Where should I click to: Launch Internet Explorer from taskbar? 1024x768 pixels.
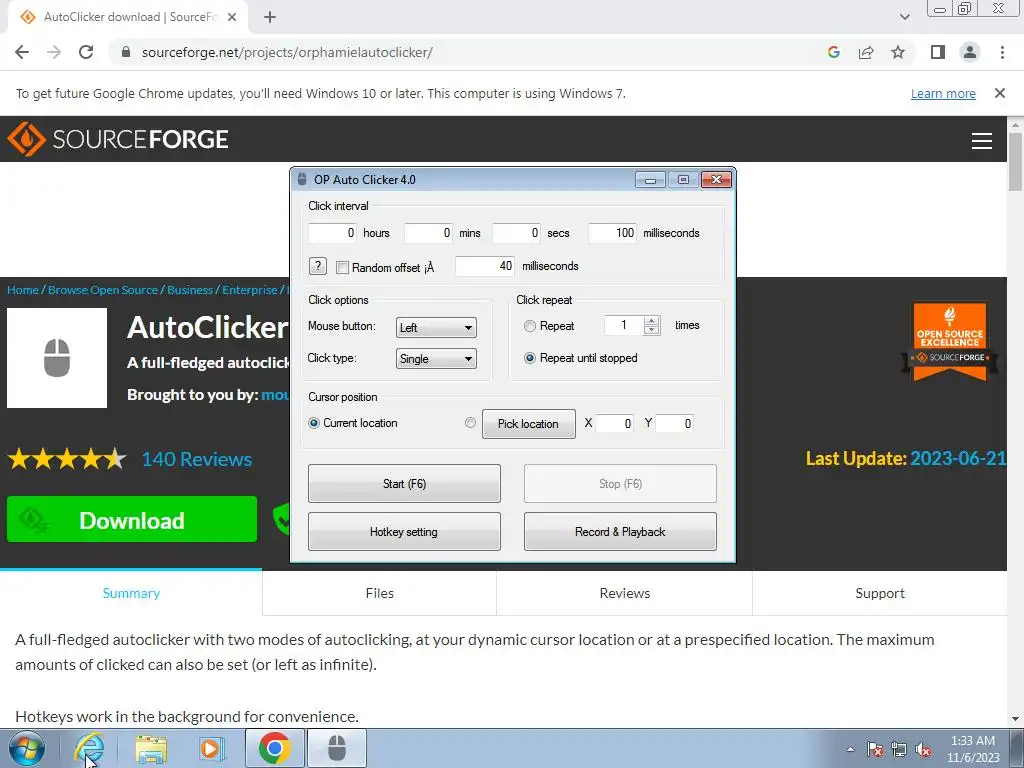(89, 748)
